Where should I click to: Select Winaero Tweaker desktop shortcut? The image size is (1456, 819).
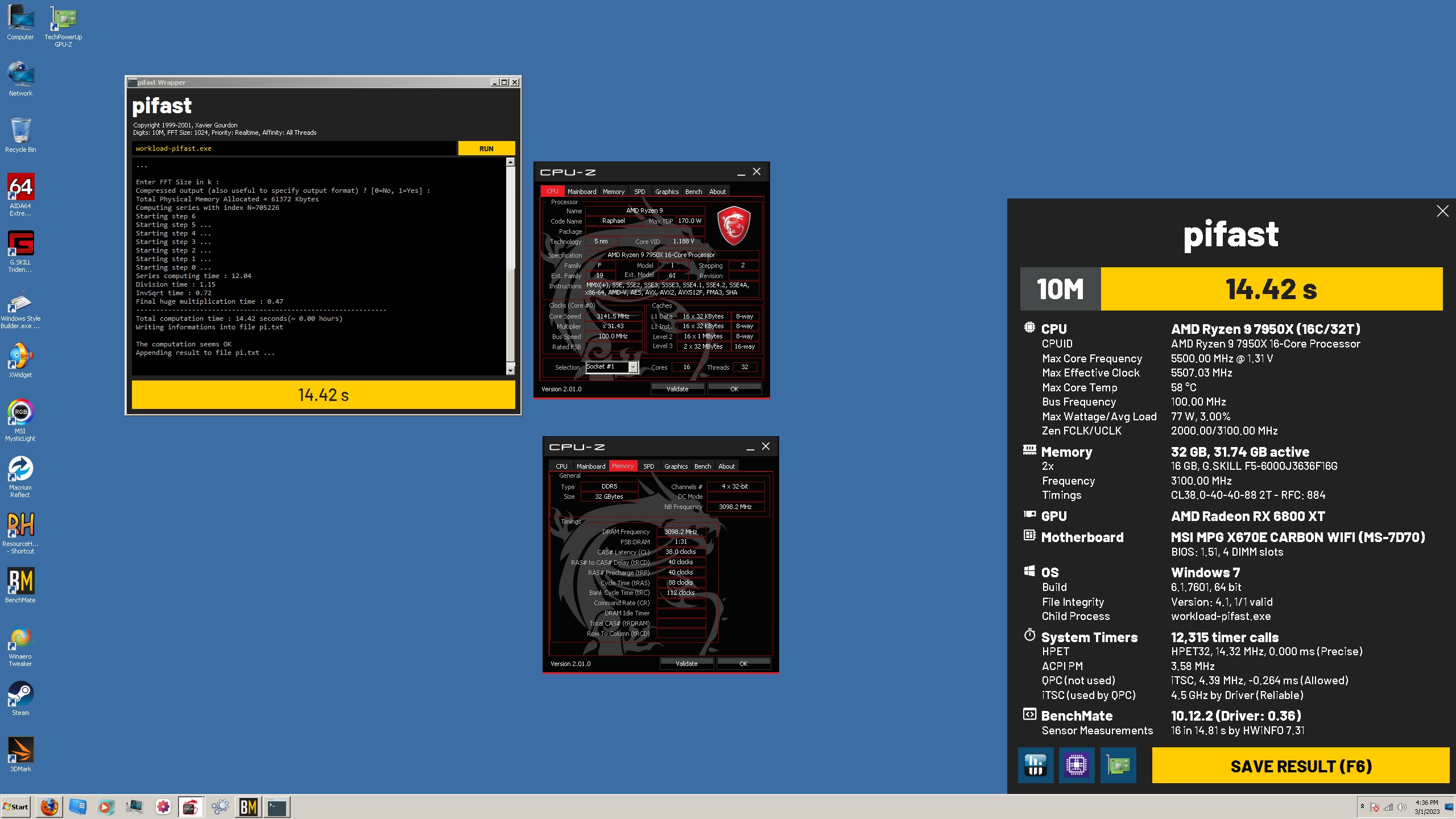pyautogui.click(x=20, y=646)
